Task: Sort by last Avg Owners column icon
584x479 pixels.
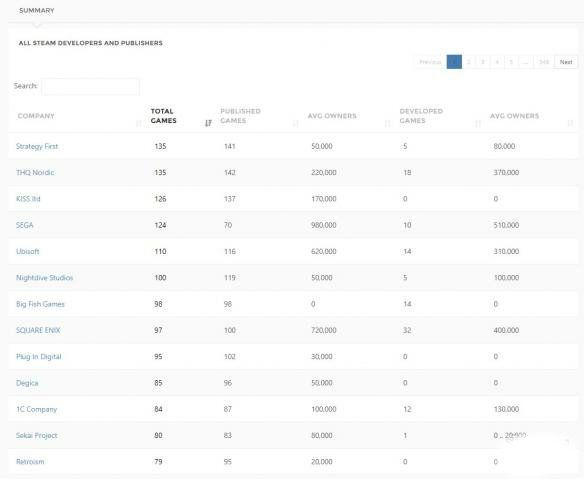Action: point(570,123)
